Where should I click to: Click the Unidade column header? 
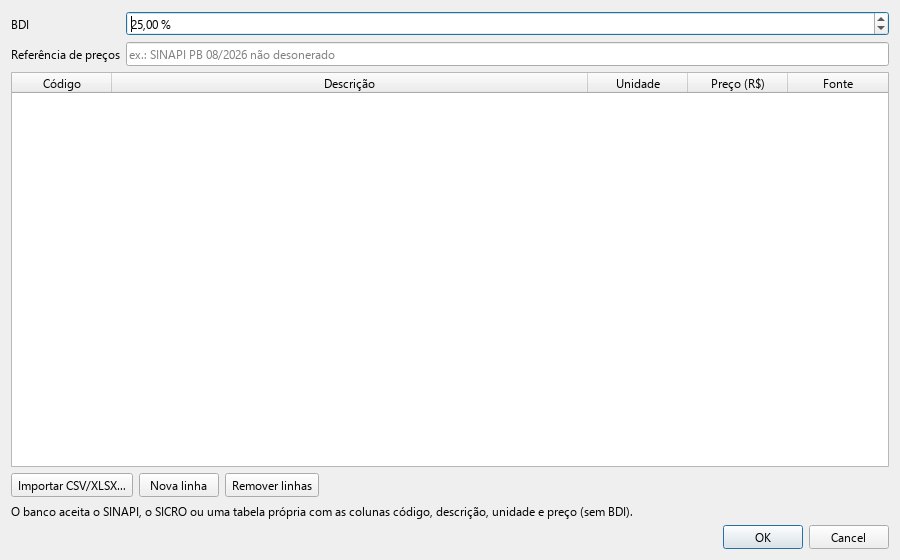[x=638, y=84]
